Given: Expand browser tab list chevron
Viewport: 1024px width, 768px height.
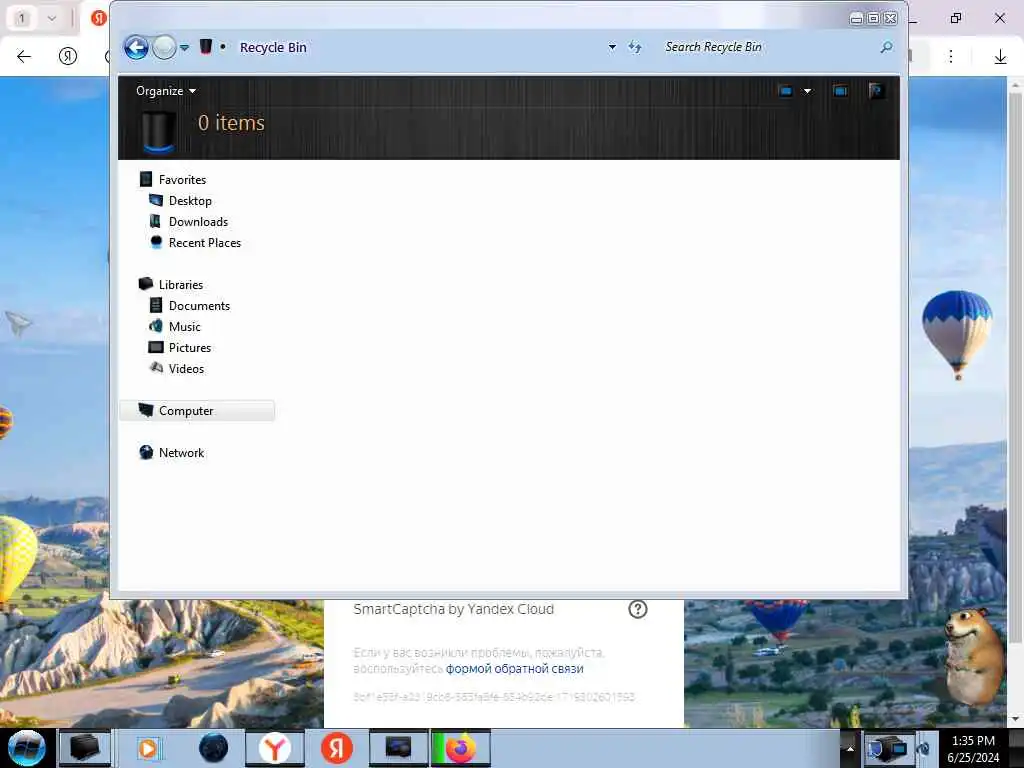Looking at the screenshot, I should pyautogui.click(x=52, y=18).
